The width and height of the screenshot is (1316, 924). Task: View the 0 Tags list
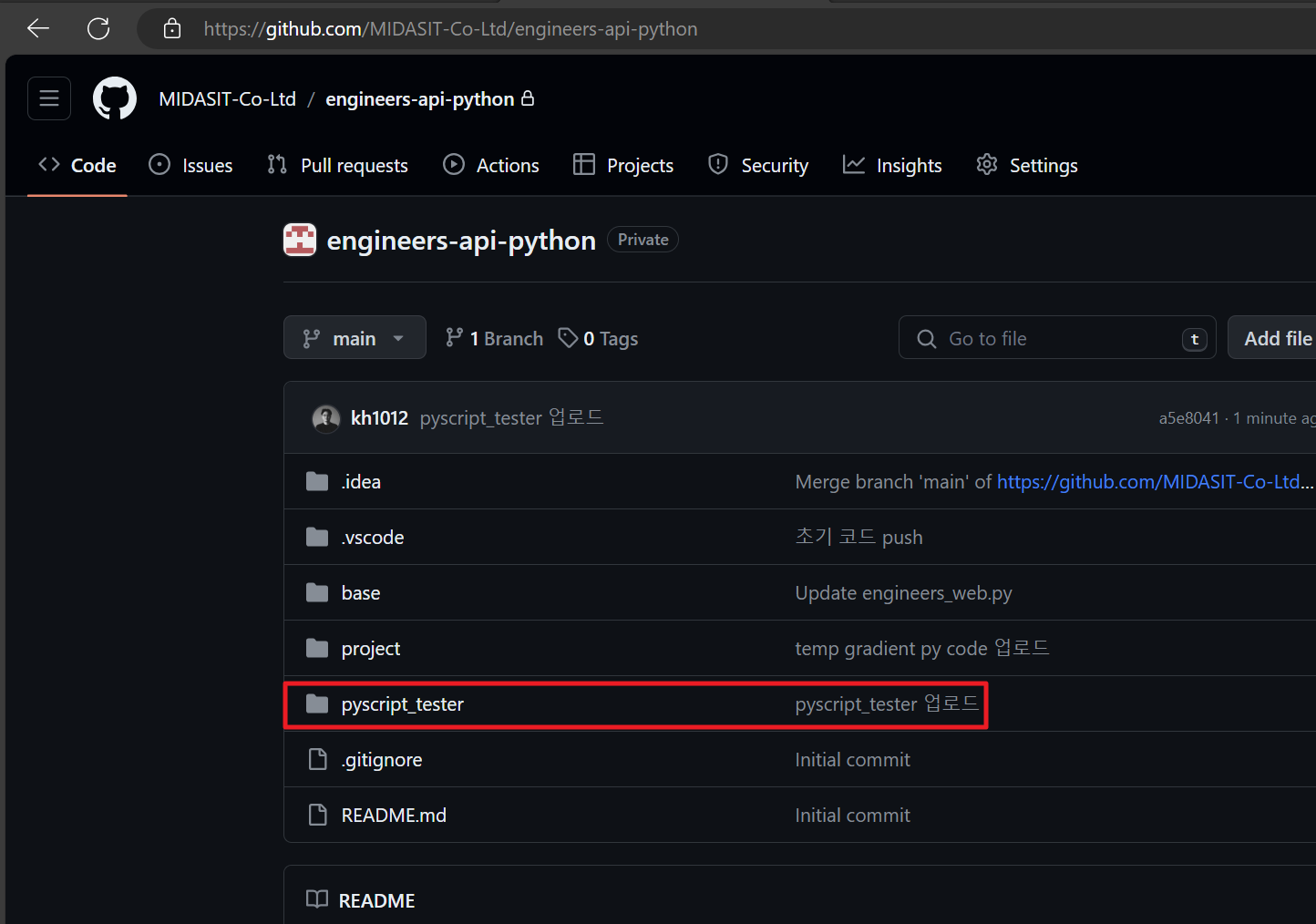click(x=598, y=338)
